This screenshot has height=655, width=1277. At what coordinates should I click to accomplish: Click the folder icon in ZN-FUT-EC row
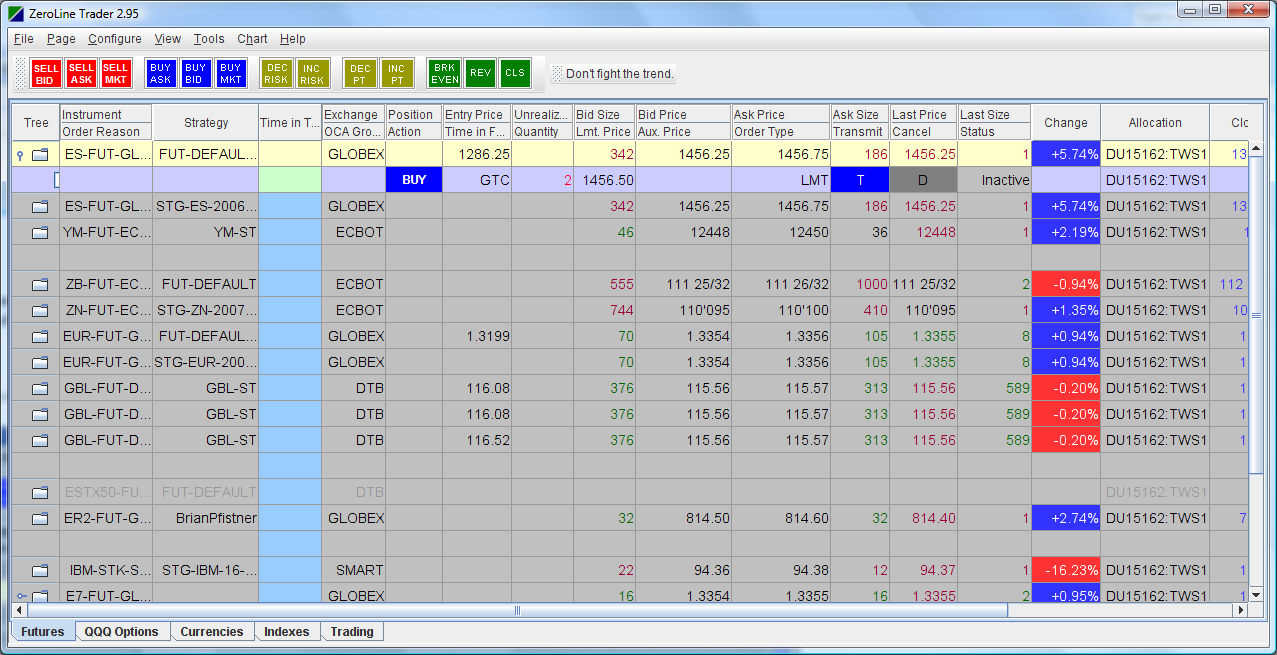pos(40,310)
